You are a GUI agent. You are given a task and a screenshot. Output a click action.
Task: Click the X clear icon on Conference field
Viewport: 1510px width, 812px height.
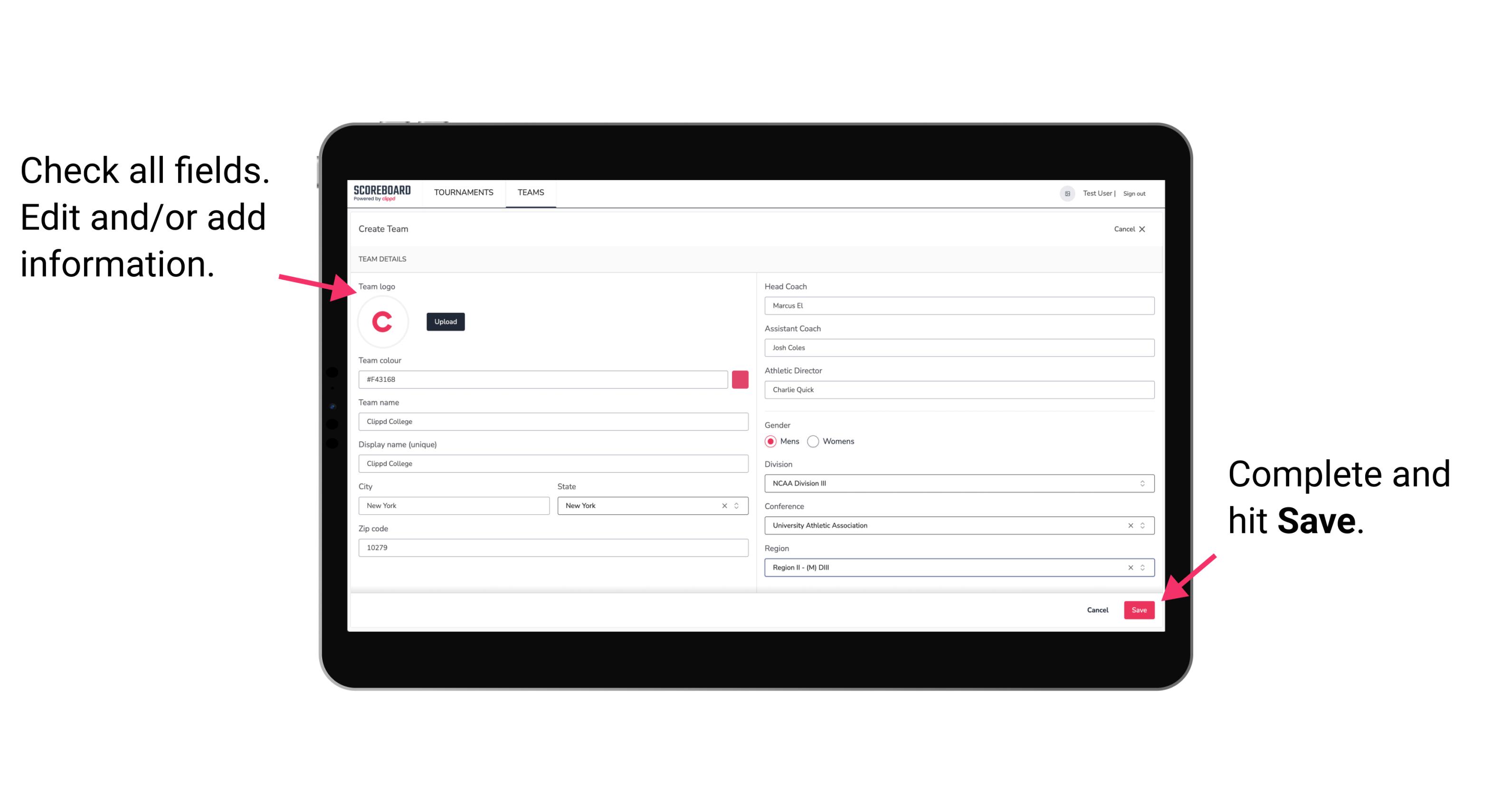(x=1128, y=525)
